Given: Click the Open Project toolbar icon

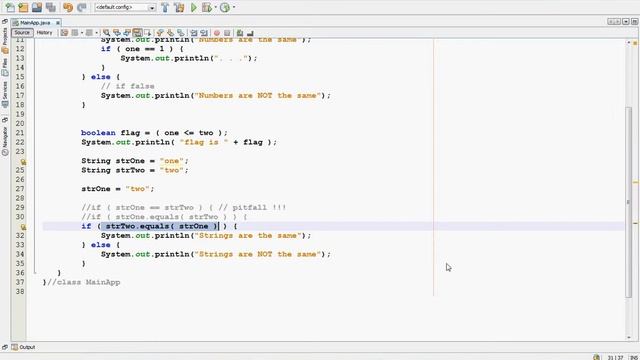Looking at the screenshot, I should pyautogui.click(x=37, y=7).
